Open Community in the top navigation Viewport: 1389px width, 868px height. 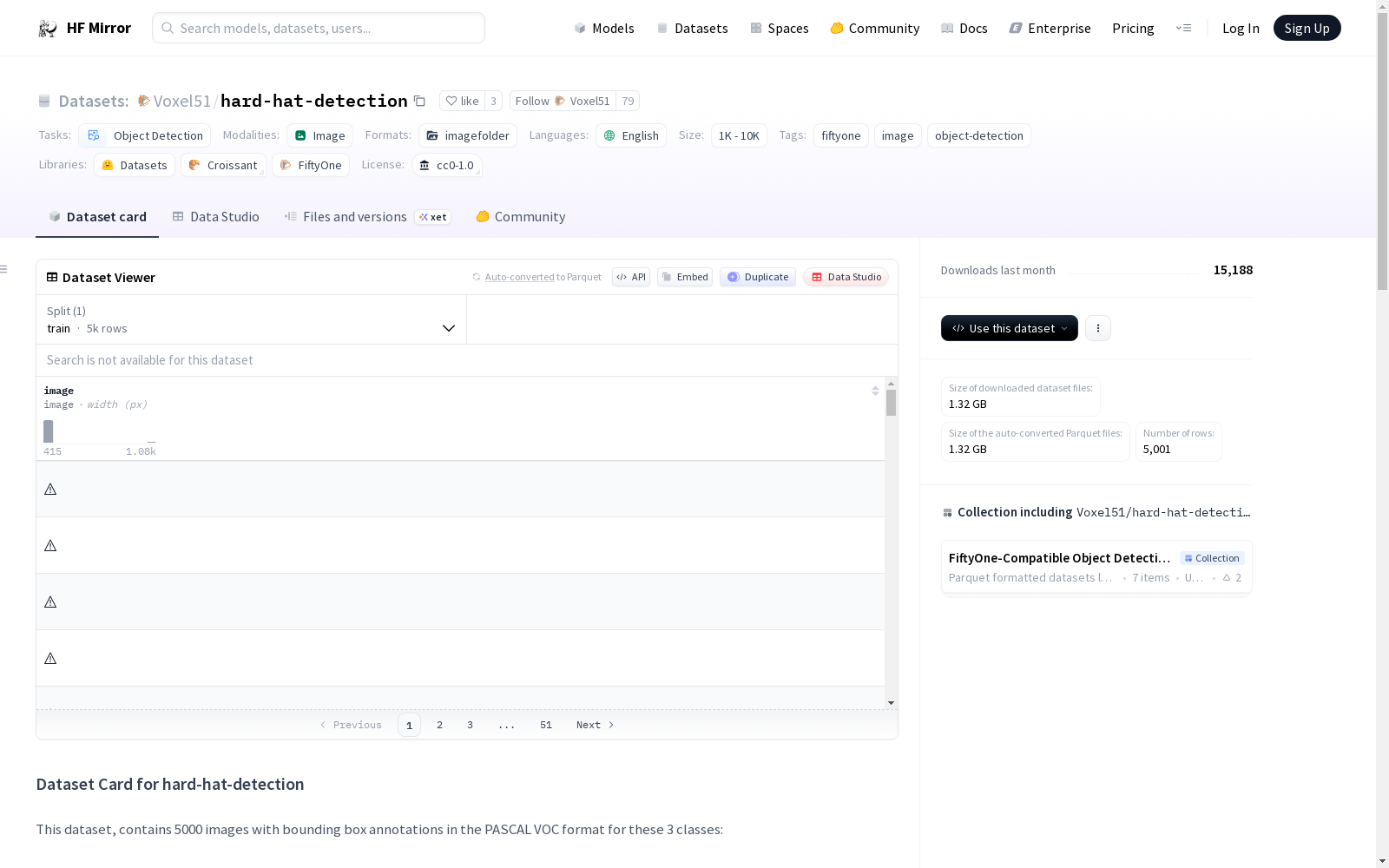[875, 29]
